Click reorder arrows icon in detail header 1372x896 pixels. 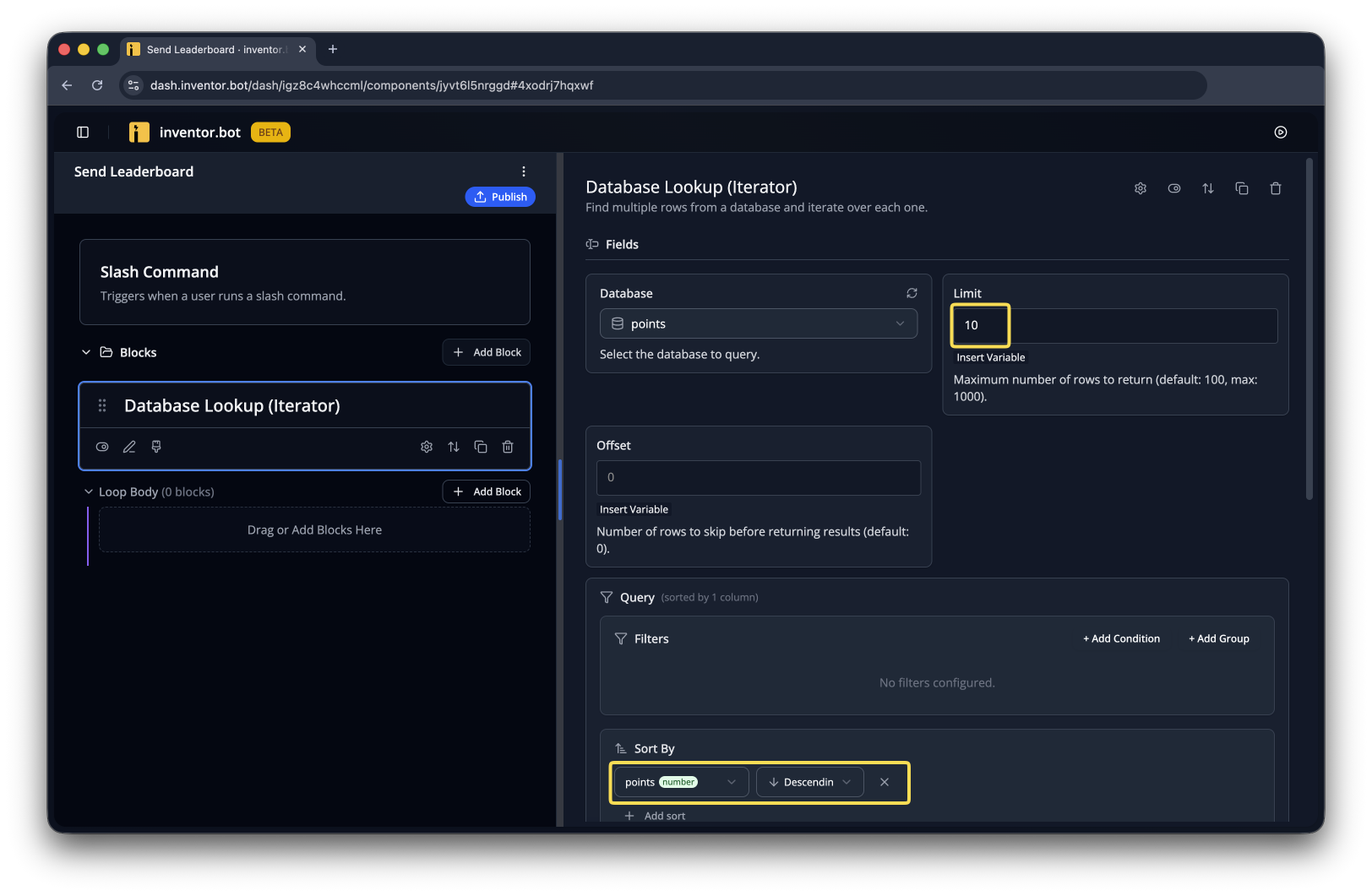(1208, 188)
